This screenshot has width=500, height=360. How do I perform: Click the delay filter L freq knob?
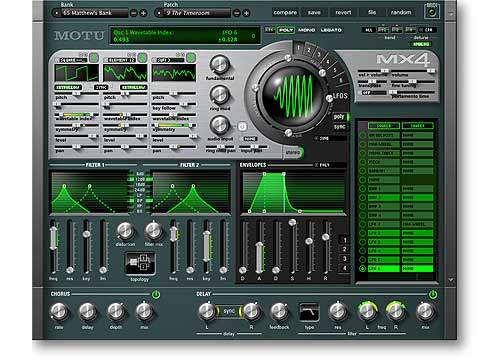[x=367, y=311]
